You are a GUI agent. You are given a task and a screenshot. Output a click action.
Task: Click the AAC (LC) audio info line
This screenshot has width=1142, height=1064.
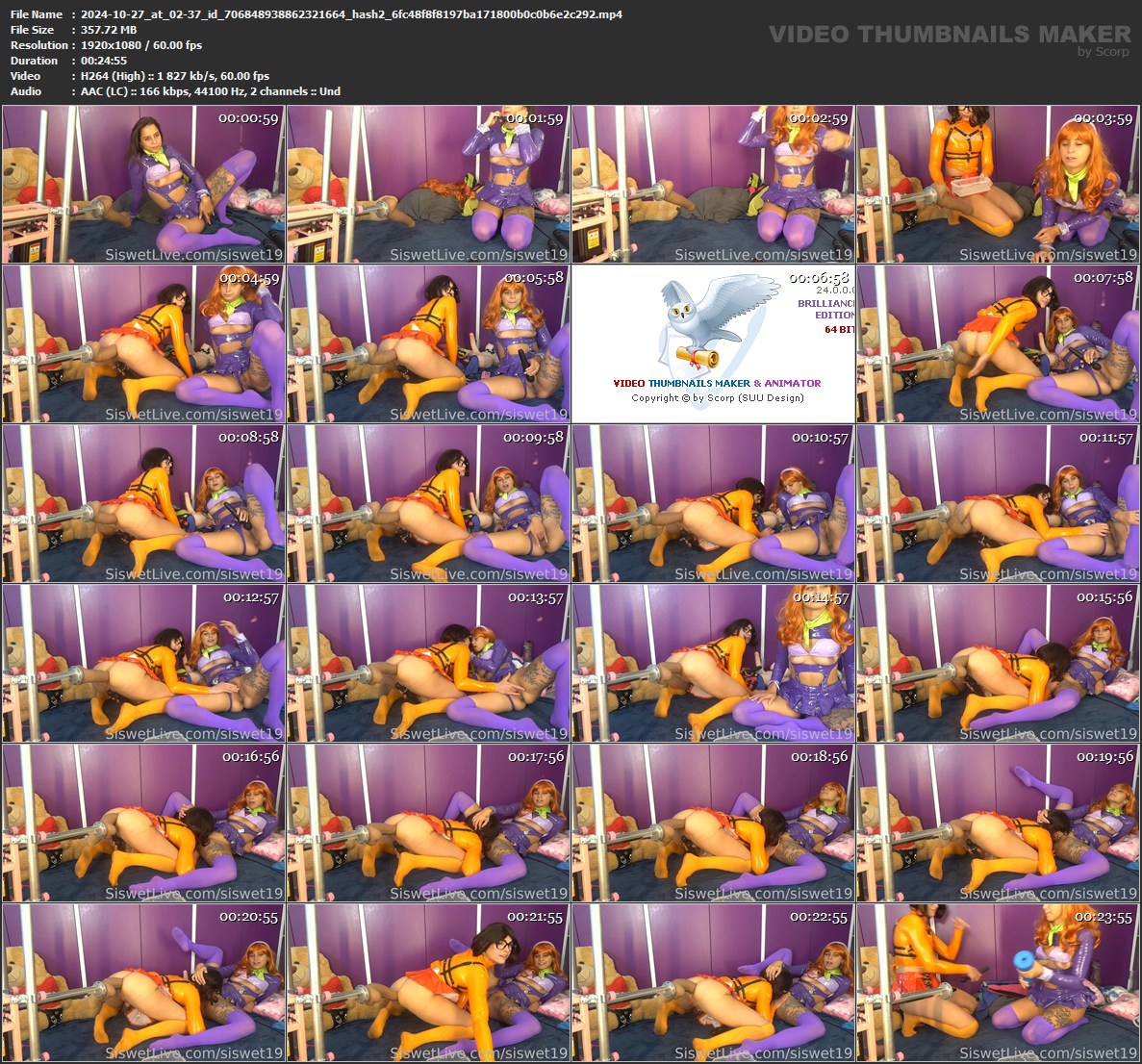click(211, 91)
